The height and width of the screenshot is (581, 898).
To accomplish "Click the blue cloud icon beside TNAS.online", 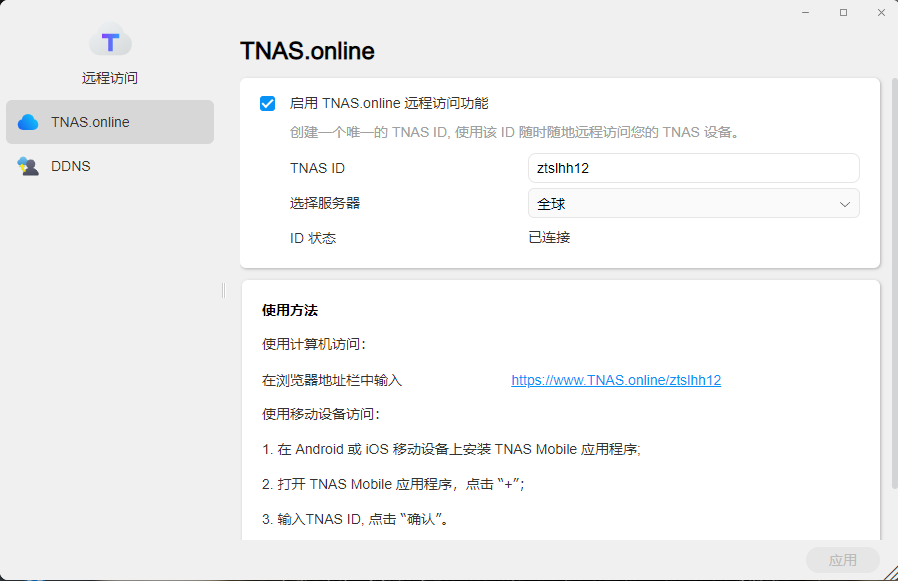I will tap(28, 122).
